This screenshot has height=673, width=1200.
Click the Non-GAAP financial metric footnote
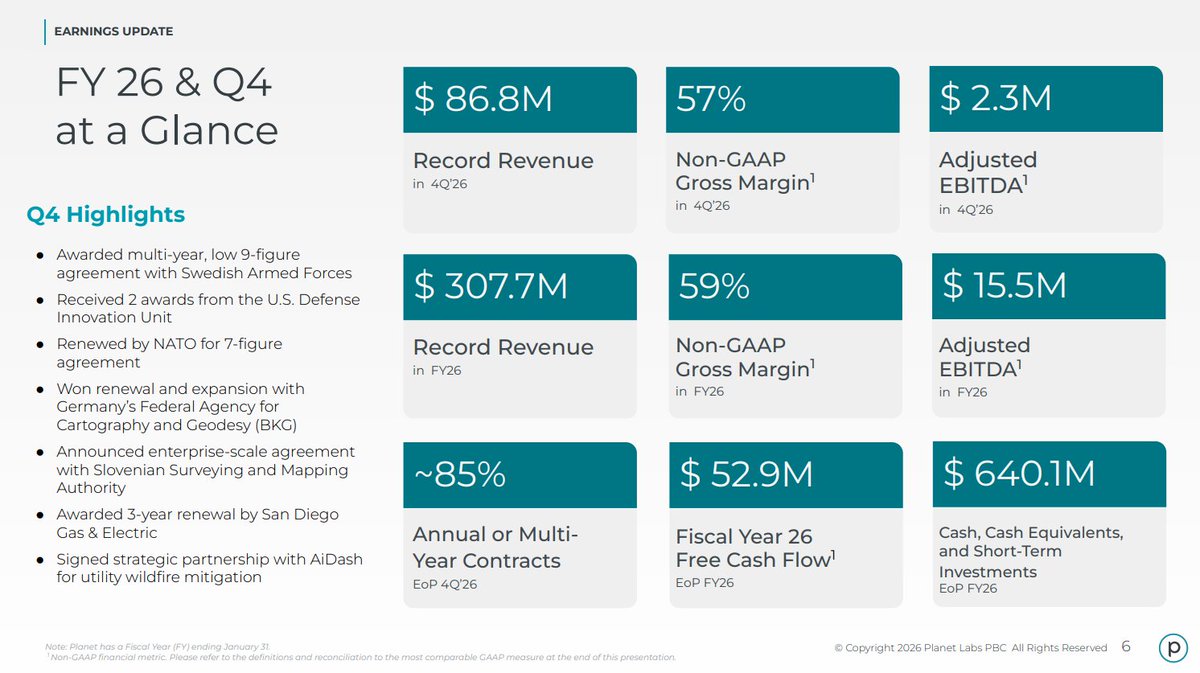(361, 657)
